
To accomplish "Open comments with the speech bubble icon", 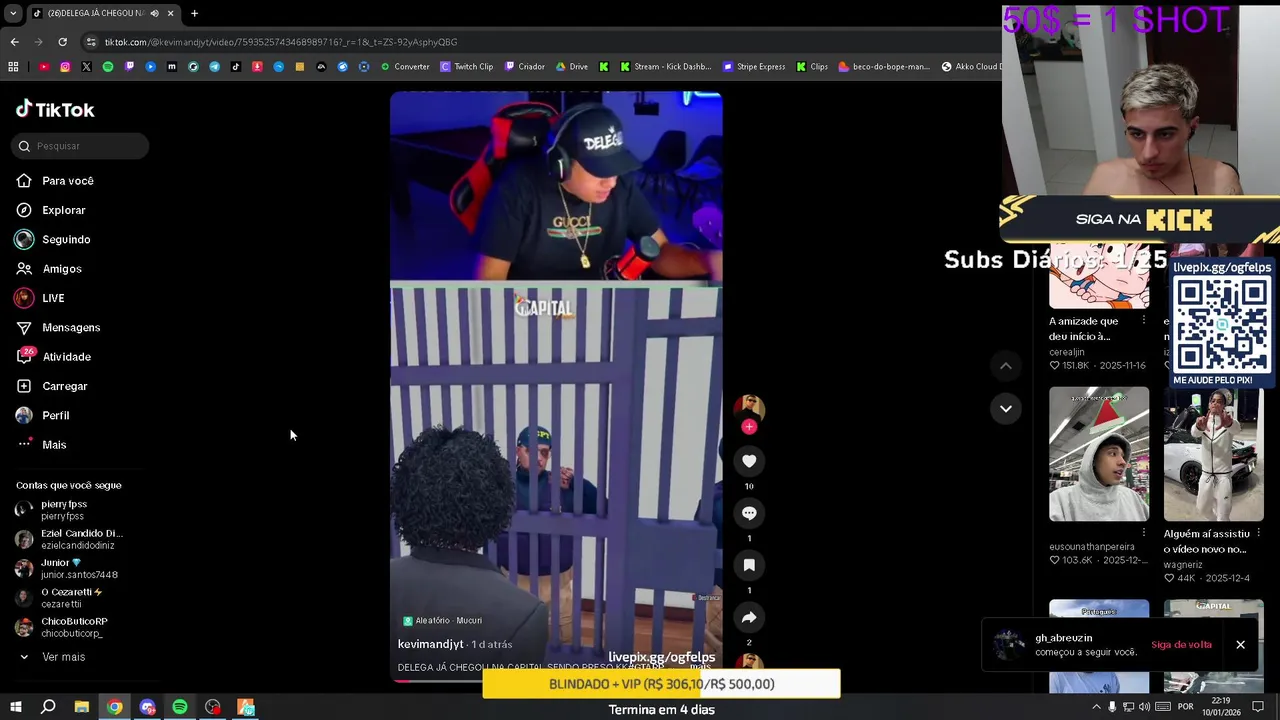I will [x=749, y=513].
